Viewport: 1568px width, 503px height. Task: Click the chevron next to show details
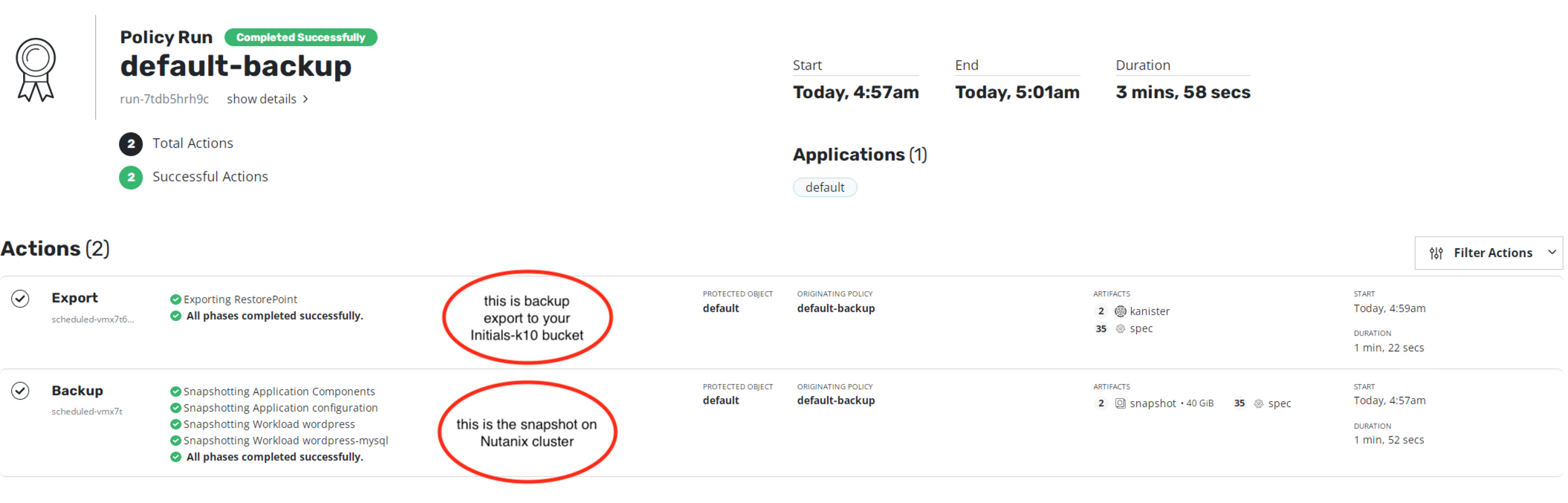tap(305, 100)
